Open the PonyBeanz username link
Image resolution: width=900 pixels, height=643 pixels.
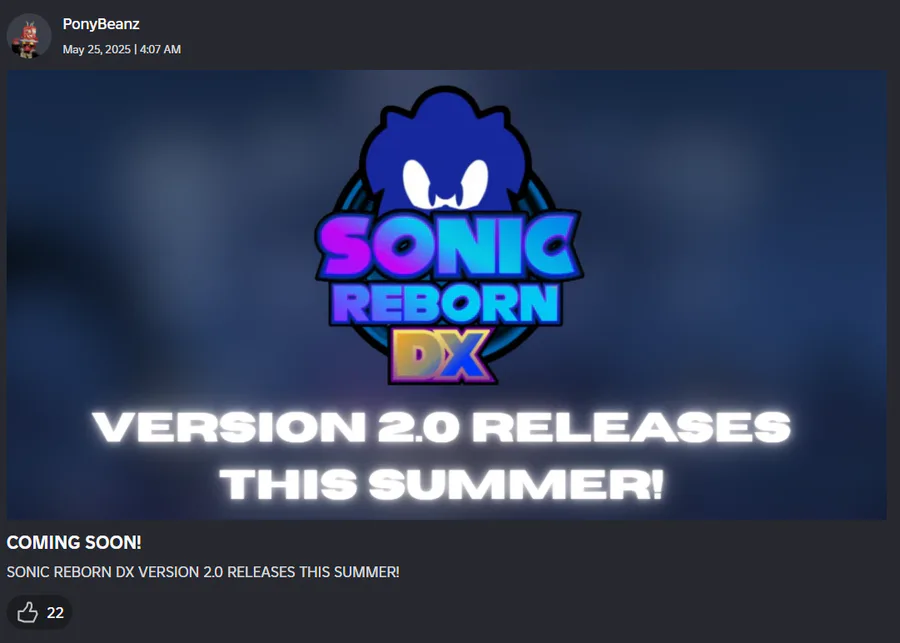pyautogui.click(x=101, y=24)
